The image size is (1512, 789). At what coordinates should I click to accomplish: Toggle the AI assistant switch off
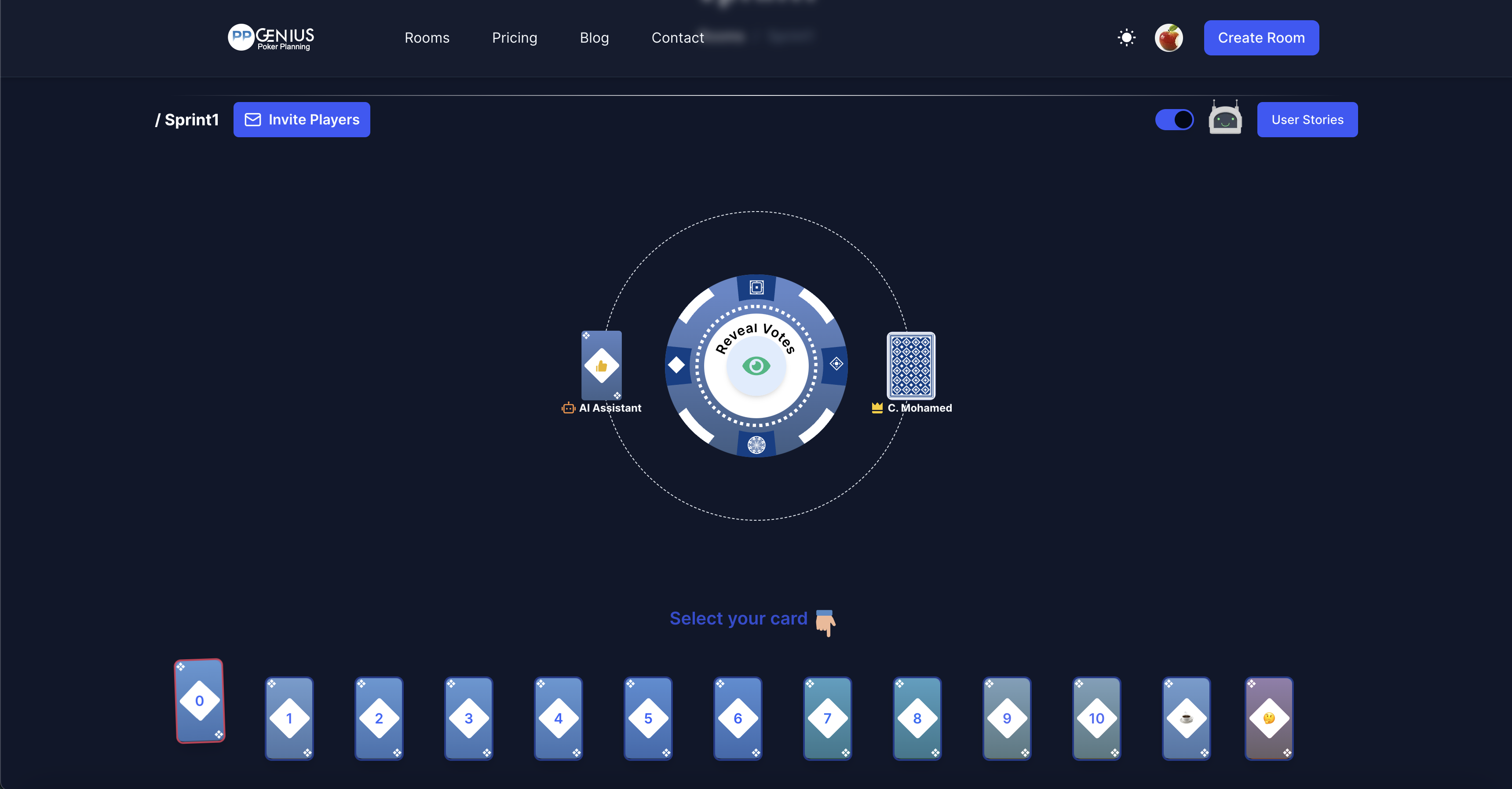pos(1174,120)
